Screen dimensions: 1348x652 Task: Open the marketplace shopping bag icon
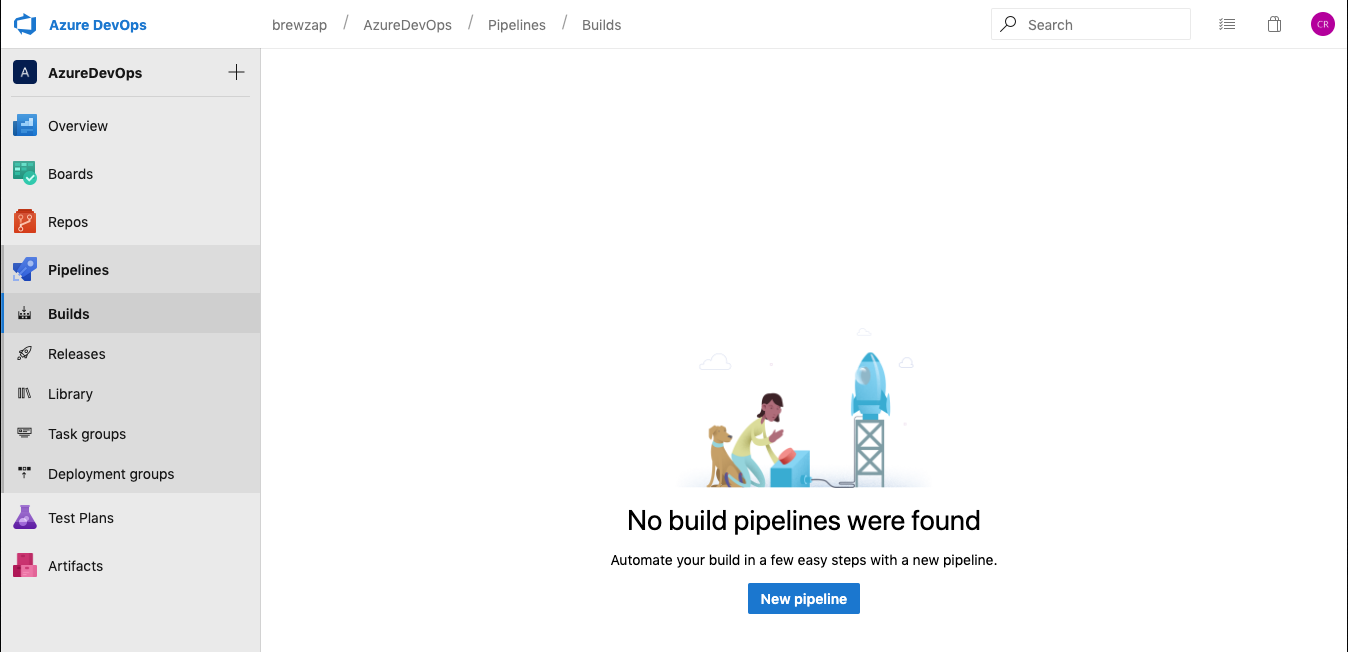1274,25
